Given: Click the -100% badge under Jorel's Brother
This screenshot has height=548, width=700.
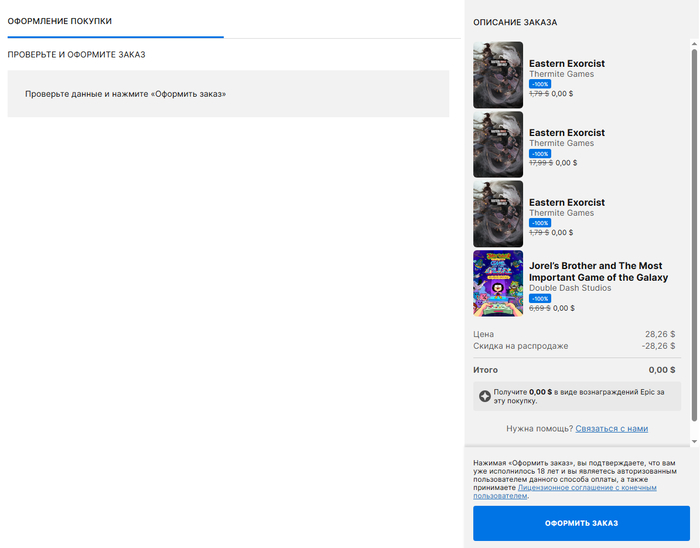Looking at the screenshot, I should [540, 298].
